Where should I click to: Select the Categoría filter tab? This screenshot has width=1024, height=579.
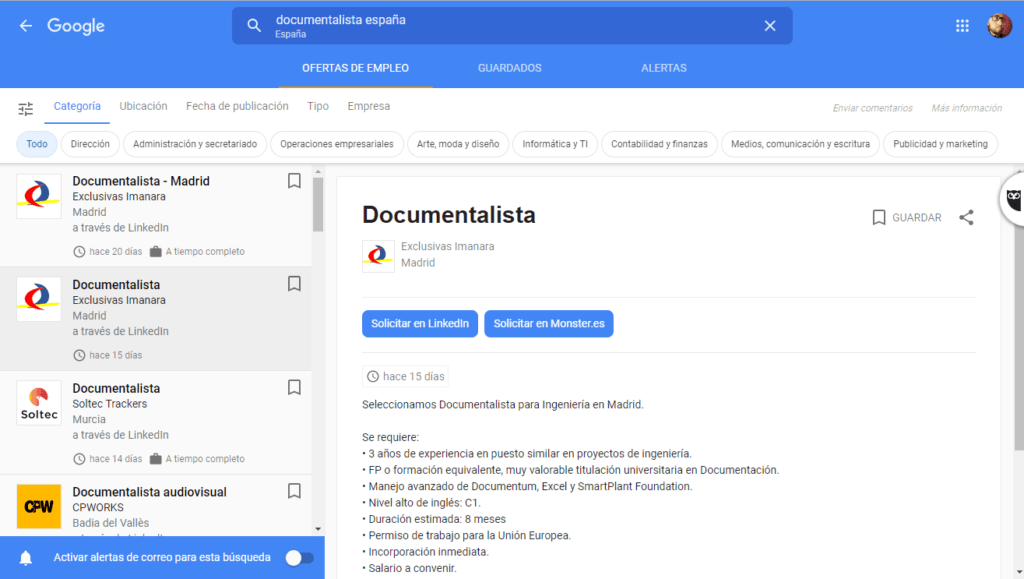point(77,106)
